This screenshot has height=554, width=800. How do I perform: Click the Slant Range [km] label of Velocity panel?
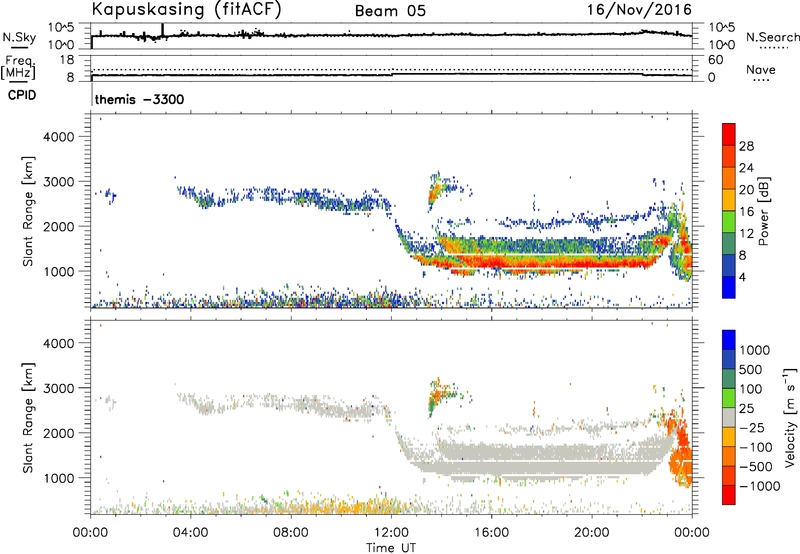point(28,417)
